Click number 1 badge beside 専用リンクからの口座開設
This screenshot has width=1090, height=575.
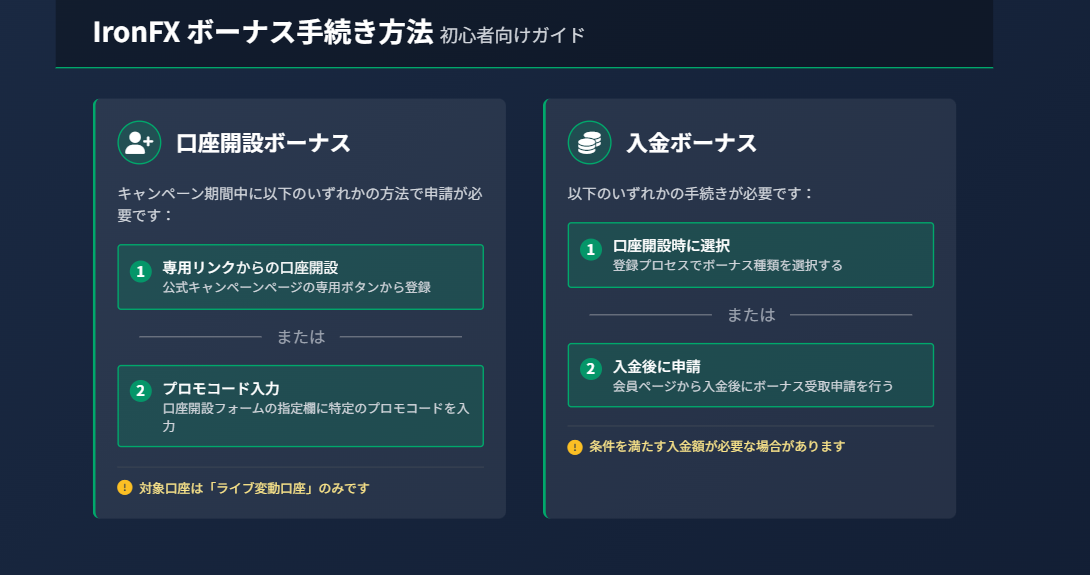point(140,271)
